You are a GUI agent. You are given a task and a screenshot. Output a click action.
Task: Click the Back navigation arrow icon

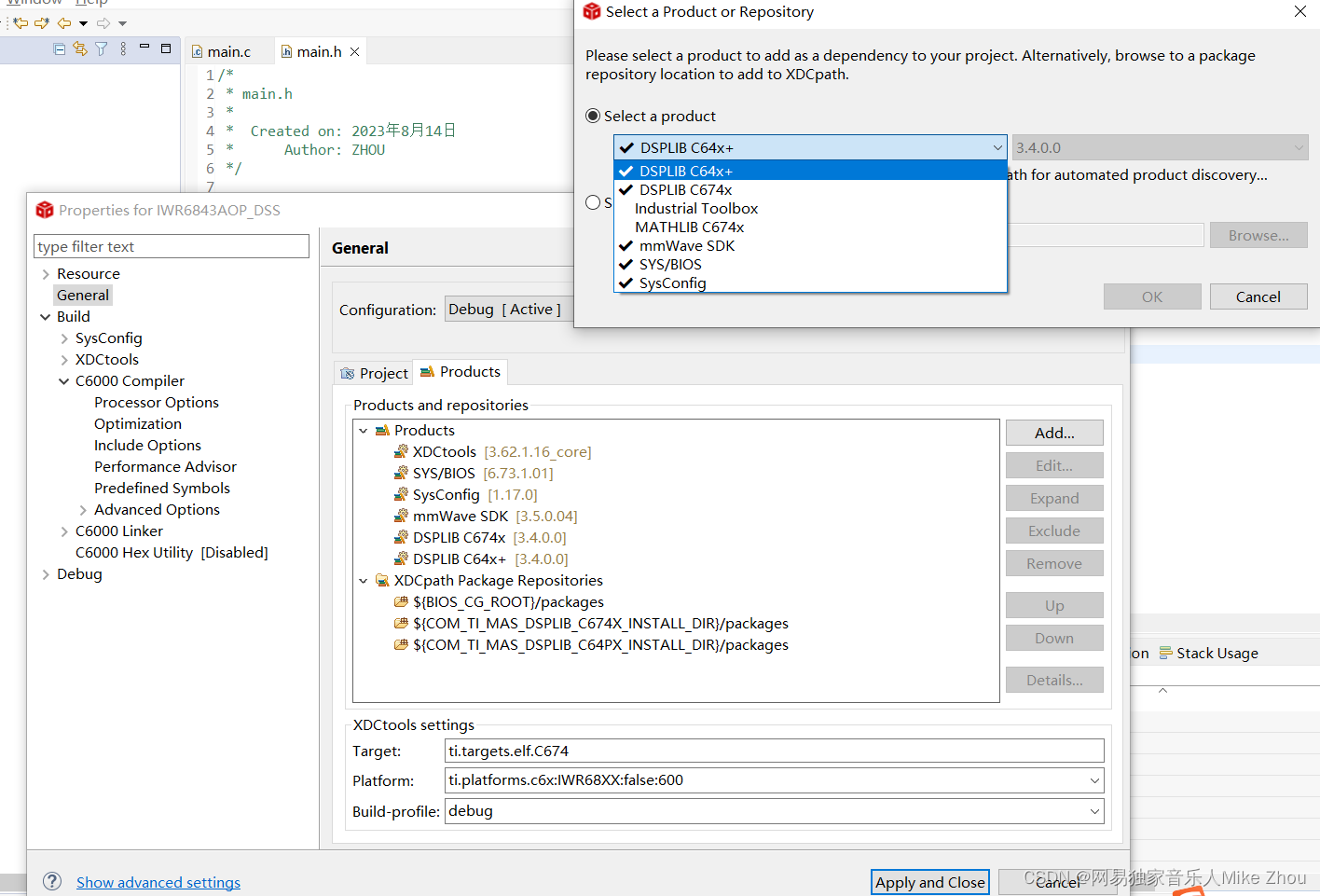64,23
